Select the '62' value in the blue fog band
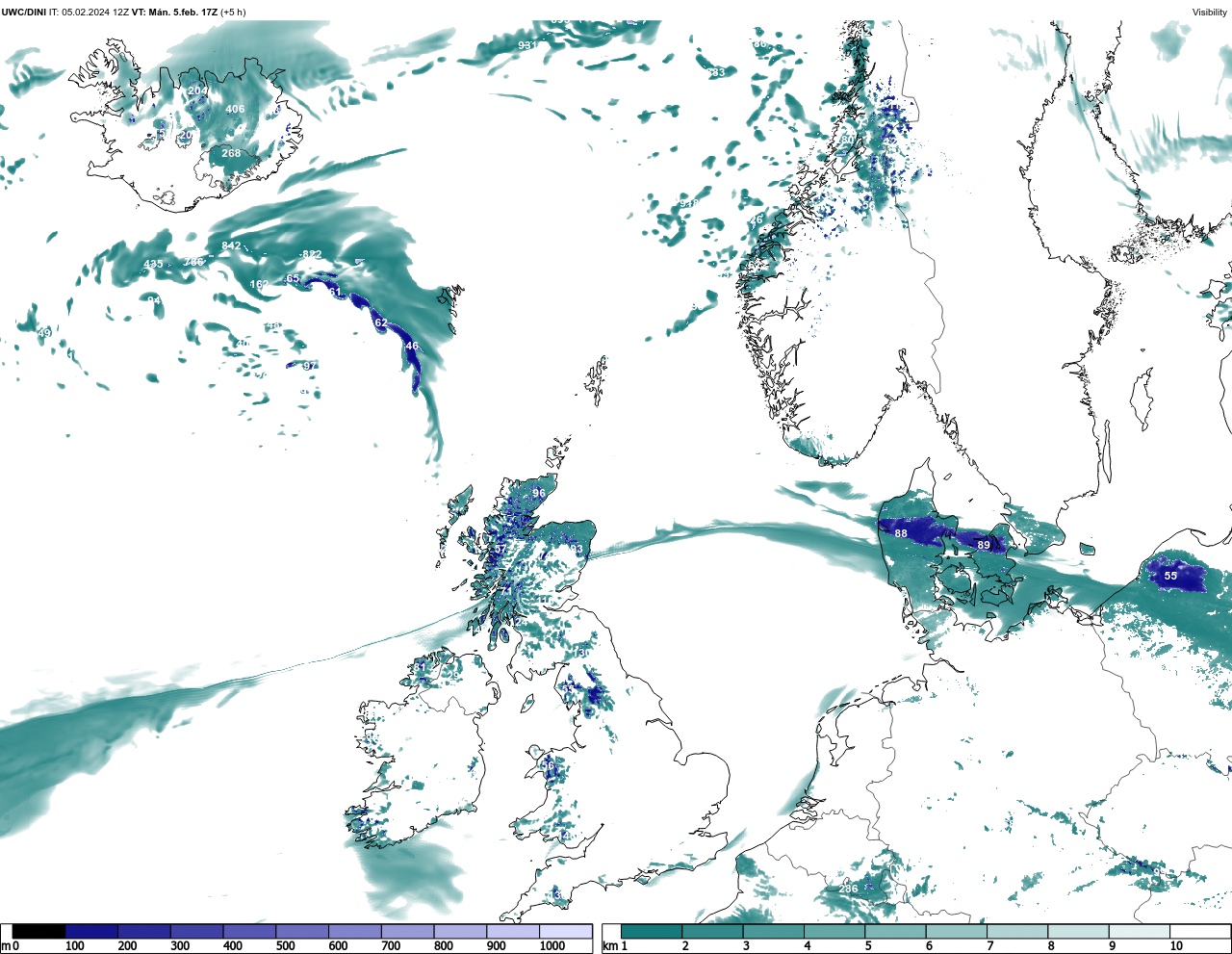This screenshot has width=1232, height=954. pos(381,322)
